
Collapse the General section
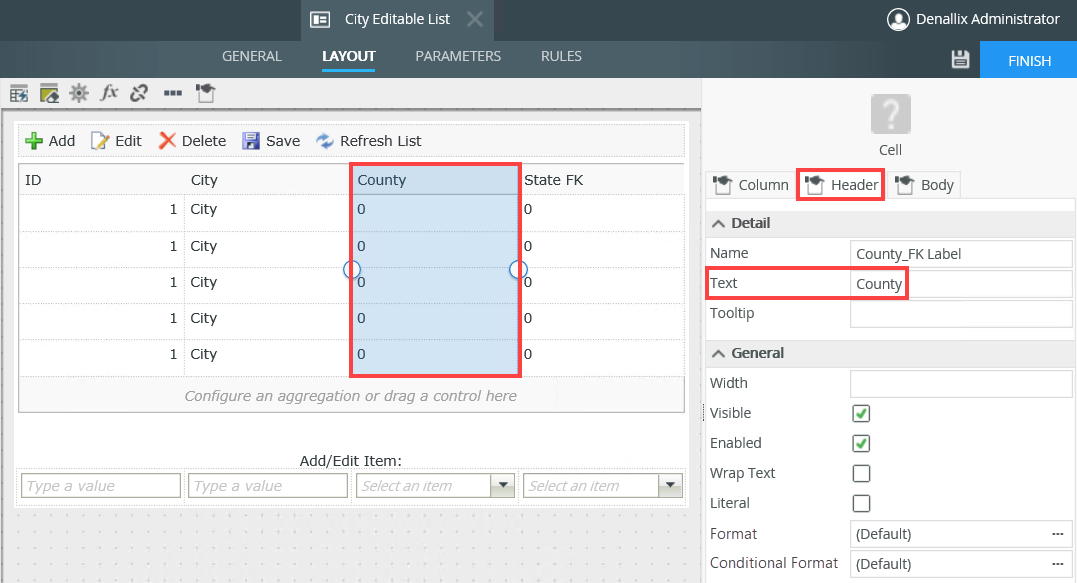pos(718,353)
